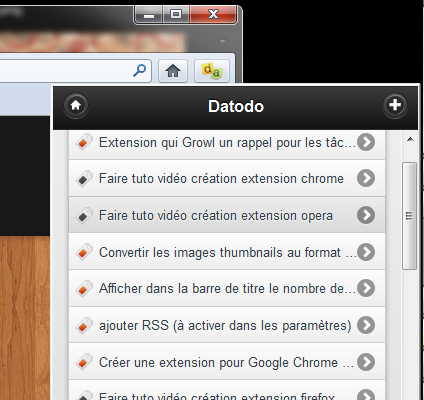
Task: Click the search magnifier icon
Action: tap(139, 70)
